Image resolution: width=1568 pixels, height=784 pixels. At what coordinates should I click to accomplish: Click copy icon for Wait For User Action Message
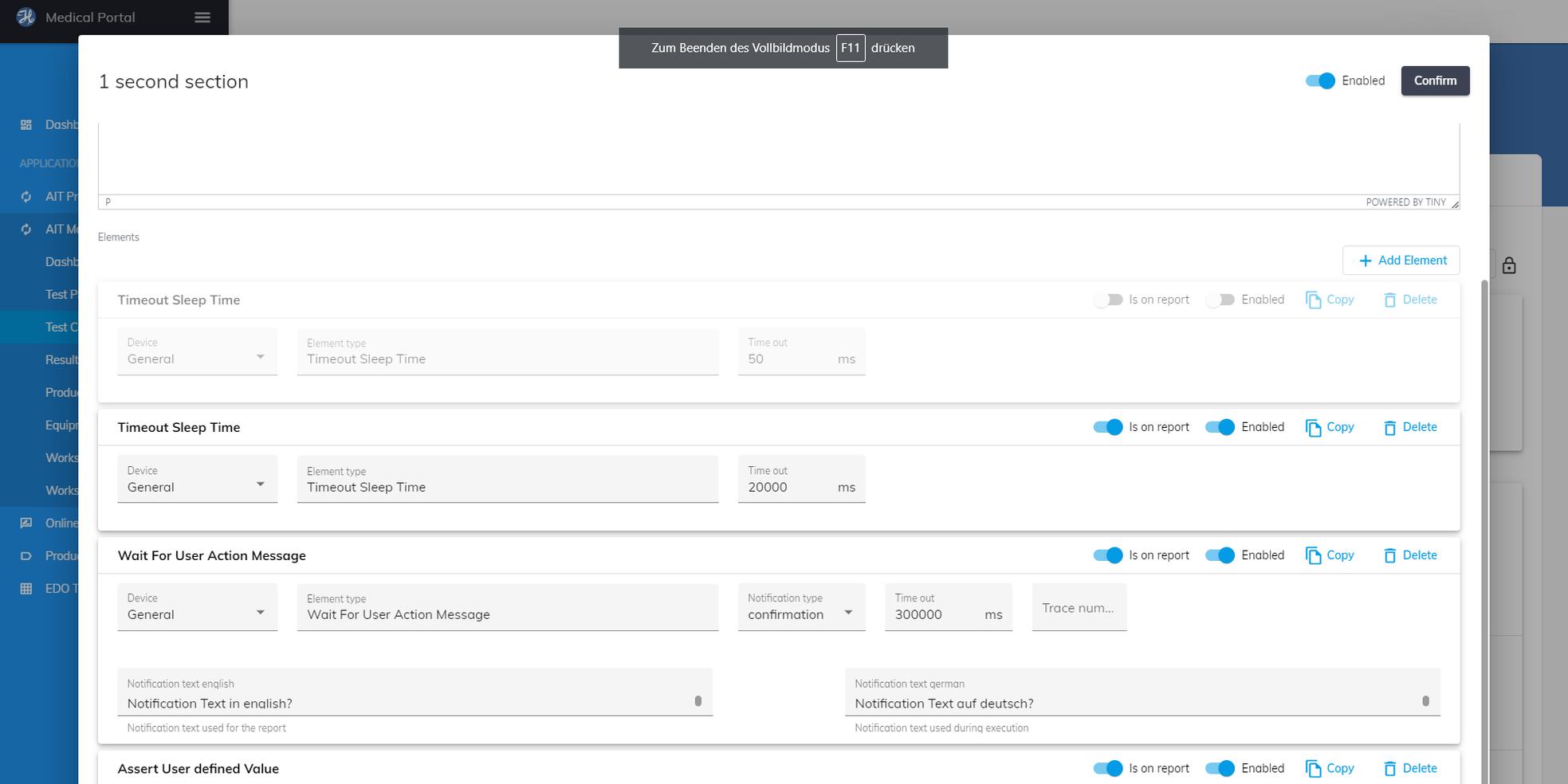1313,555
